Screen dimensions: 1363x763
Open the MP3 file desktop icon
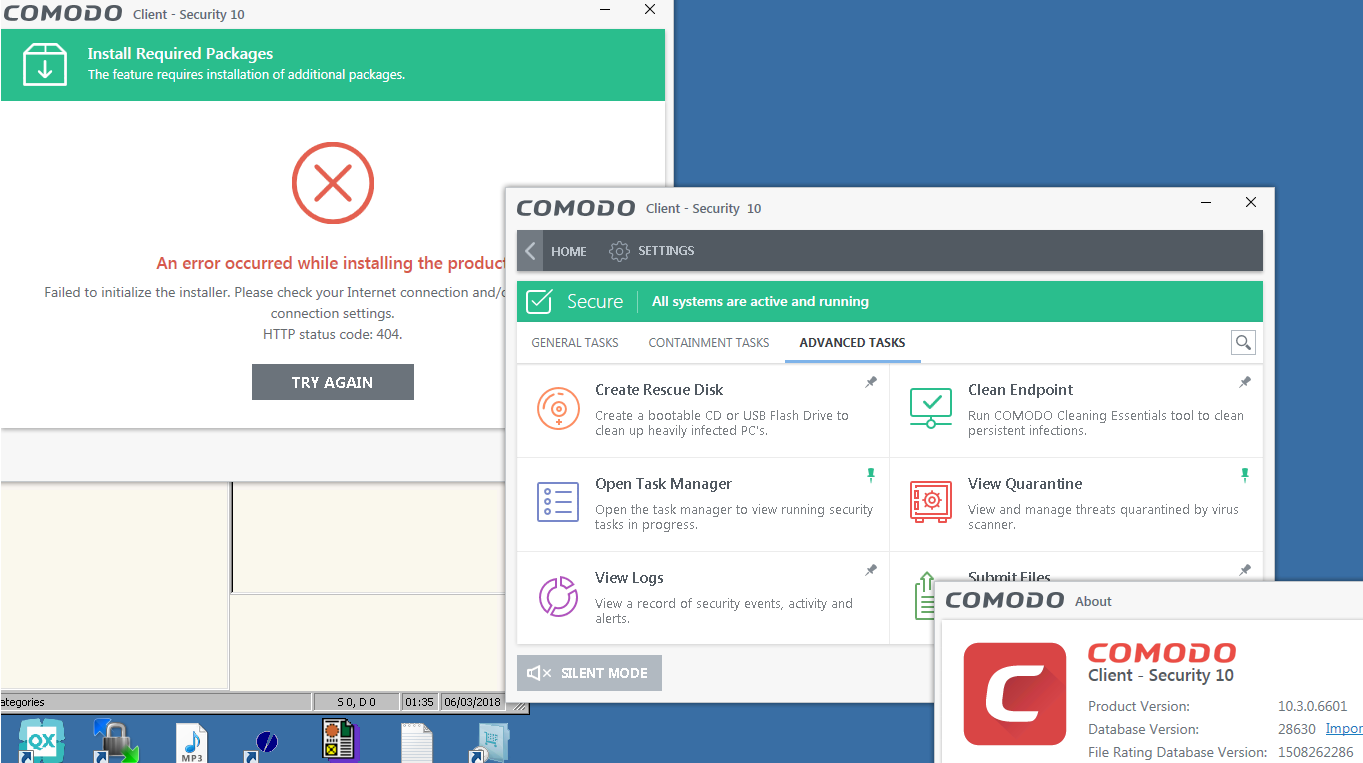pos(191,742)
